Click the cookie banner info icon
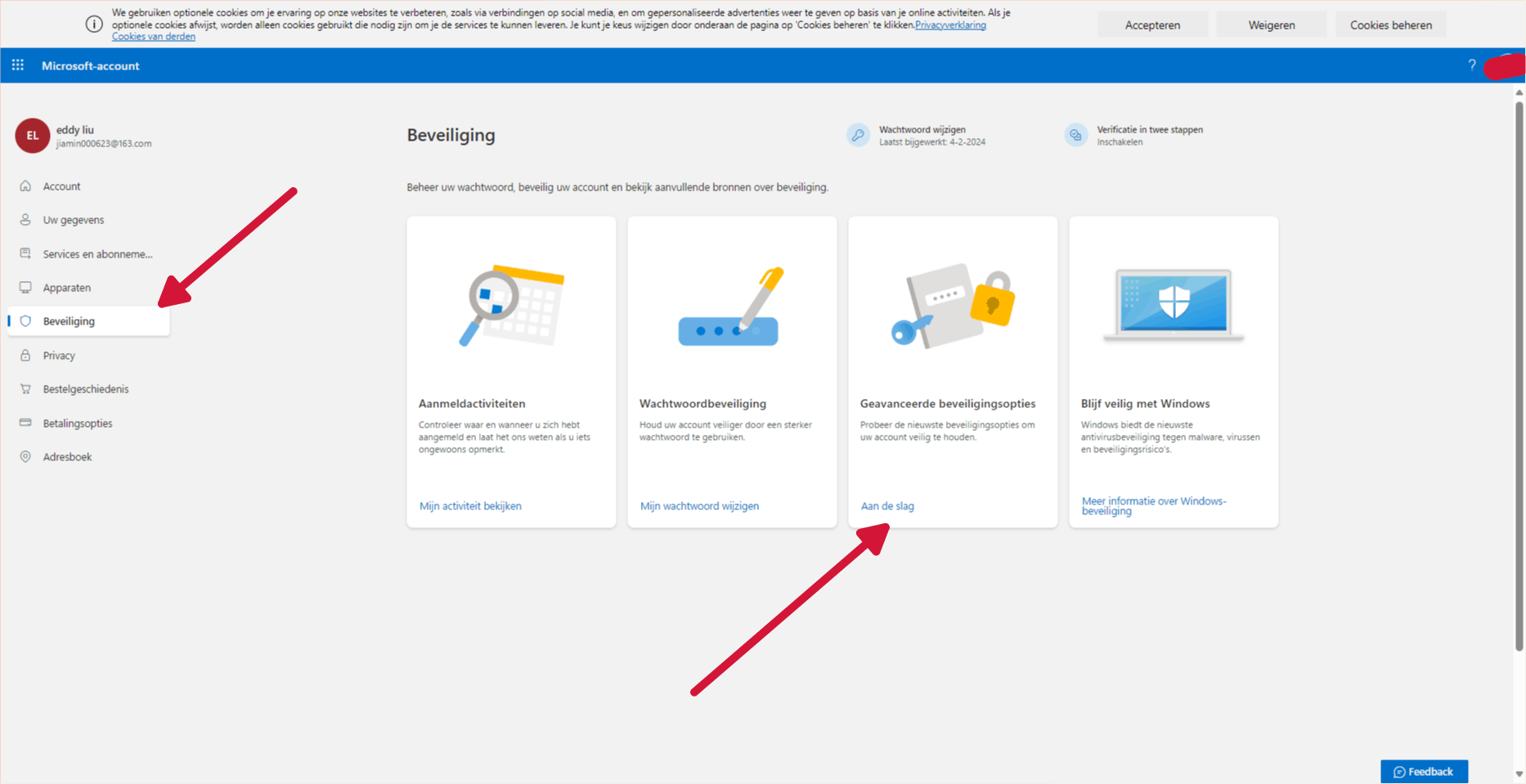 click(94, 24)
